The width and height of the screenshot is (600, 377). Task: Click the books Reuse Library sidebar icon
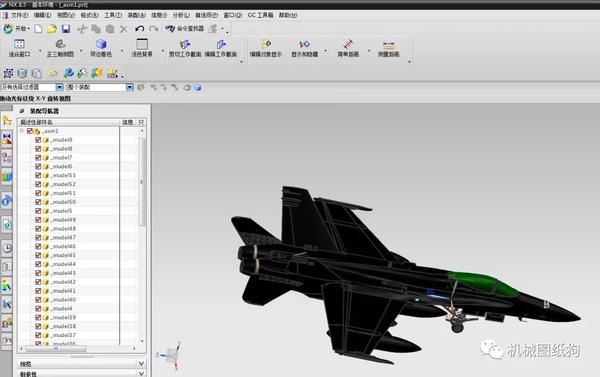7,177
